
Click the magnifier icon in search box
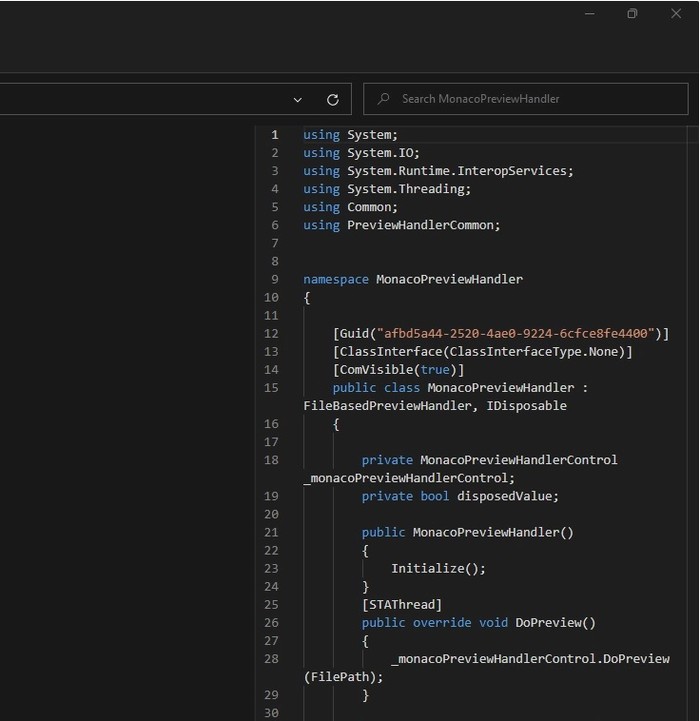384,99
